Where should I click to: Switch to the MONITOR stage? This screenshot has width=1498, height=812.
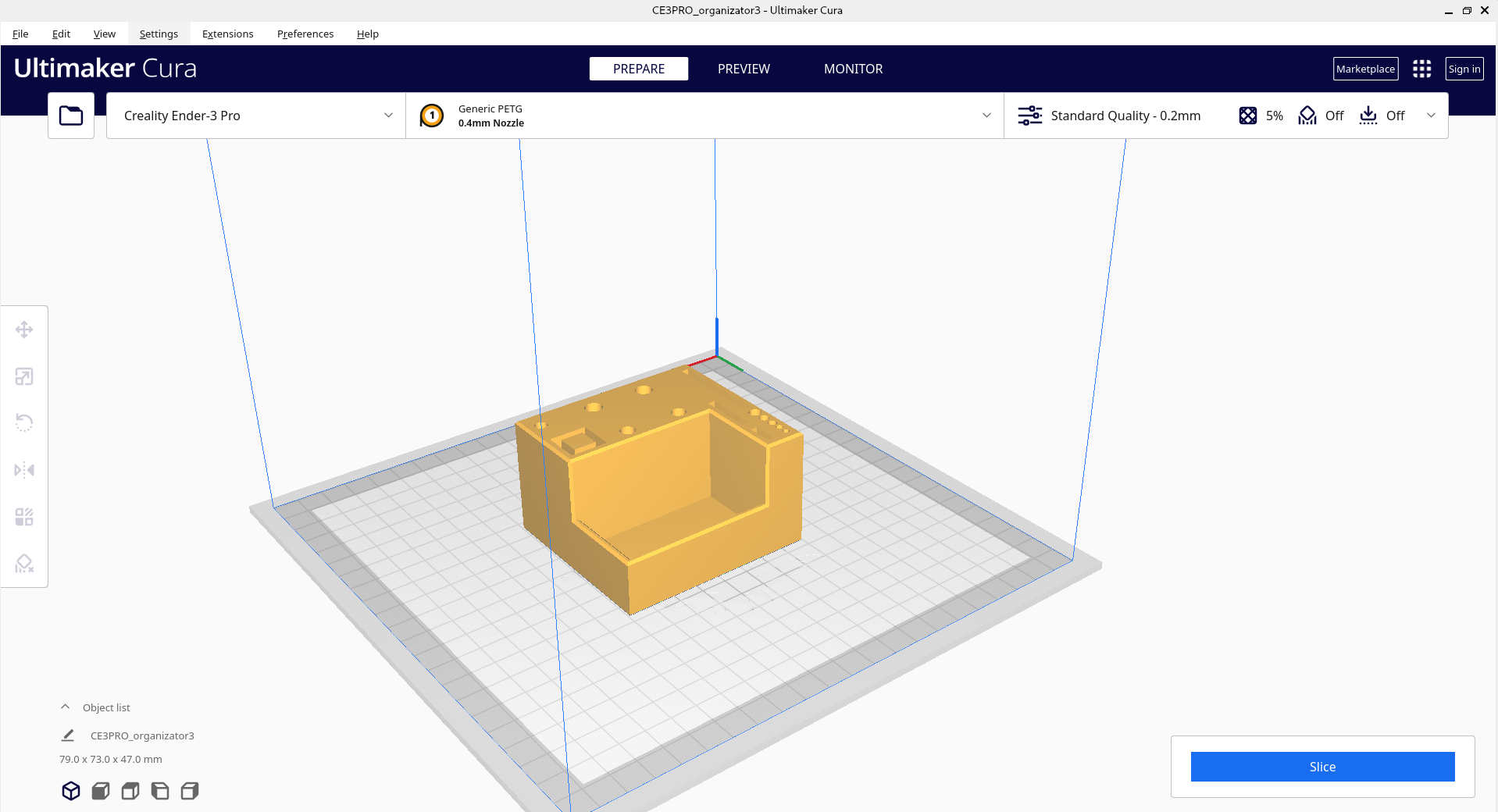(853, 69)
